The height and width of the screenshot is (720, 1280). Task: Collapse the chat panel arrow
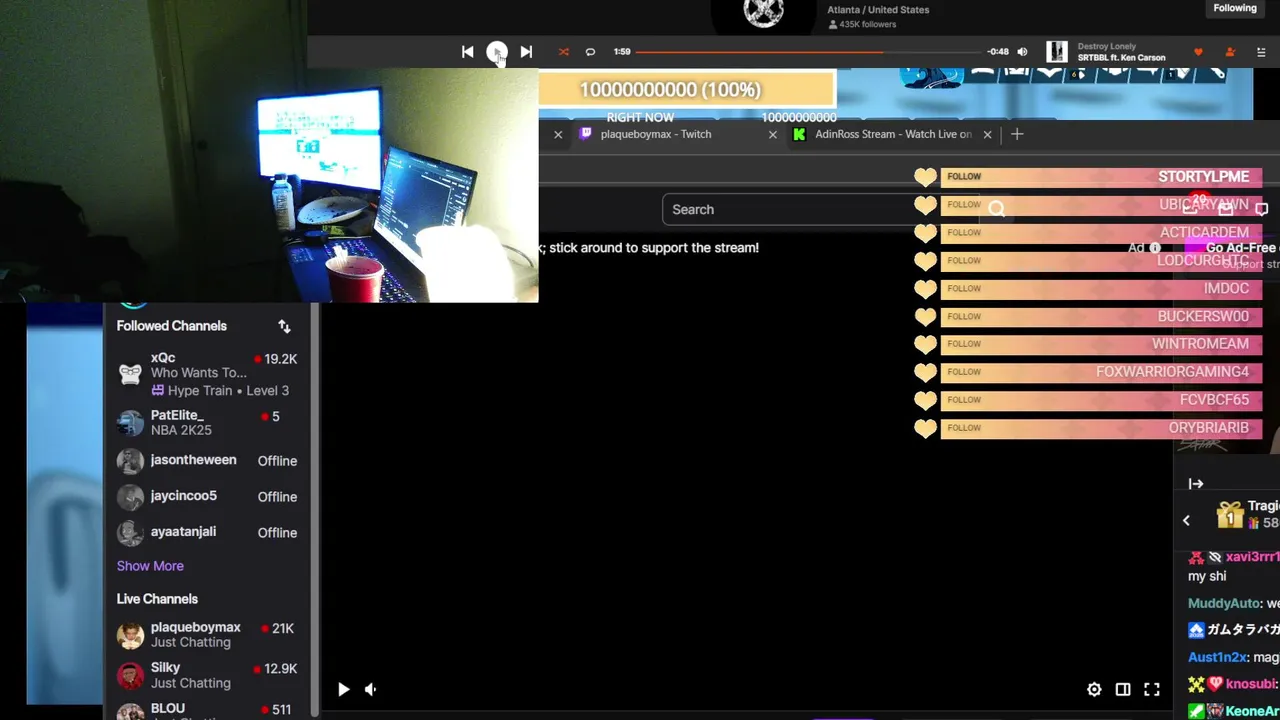(x=1196, y=484)
